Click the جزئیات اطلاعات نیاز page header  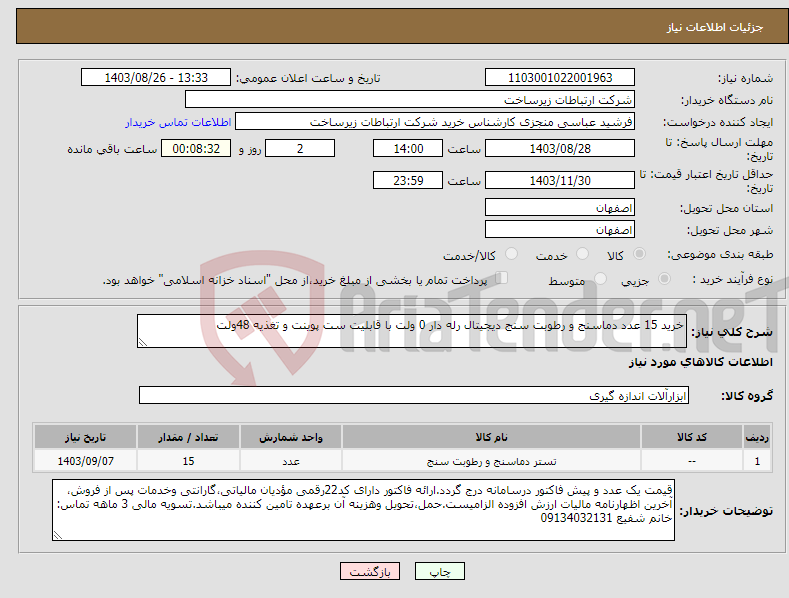pos(715,27)
